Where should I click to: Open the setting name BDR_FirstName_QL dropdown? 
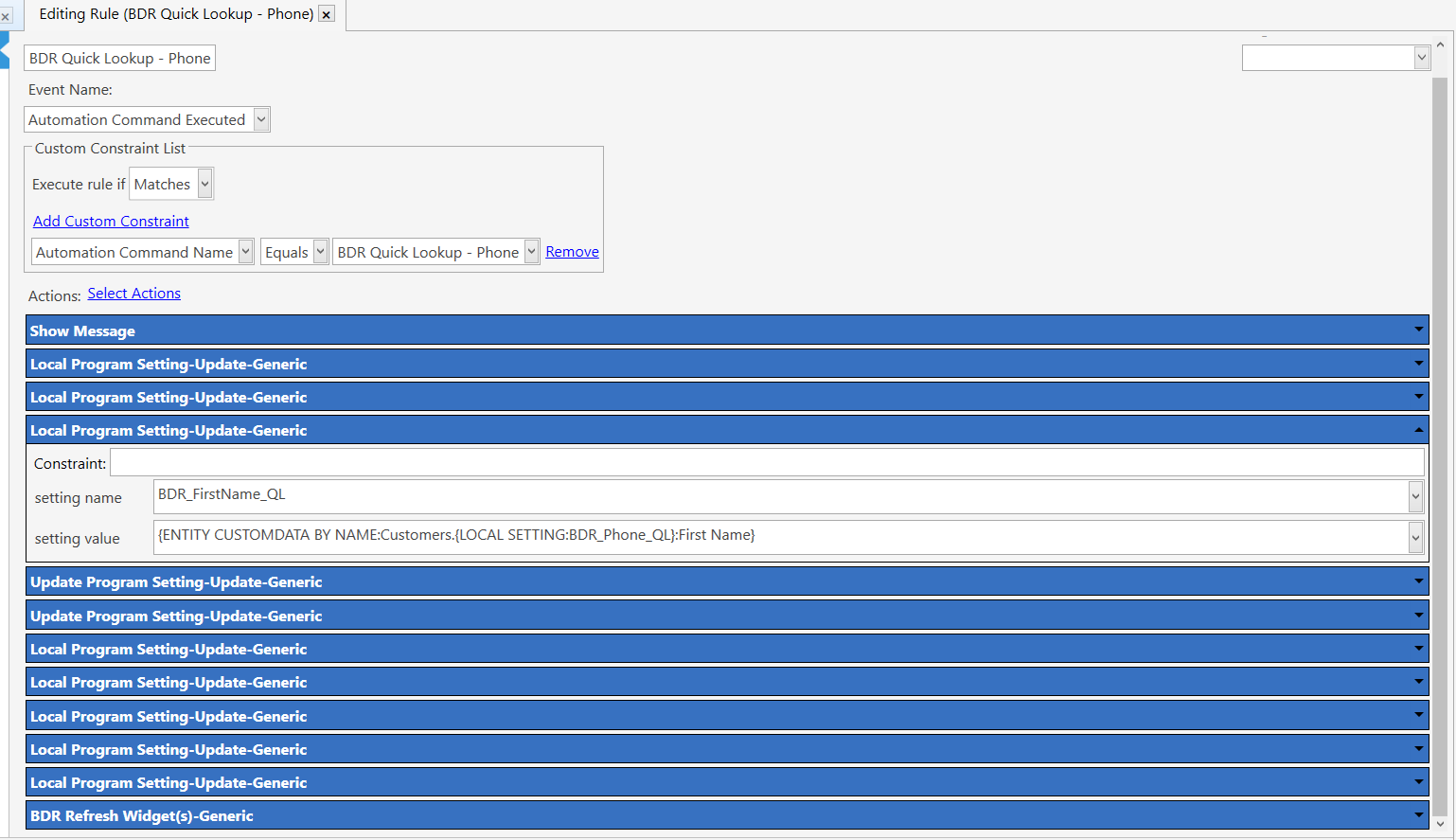tap(1415, 496)
